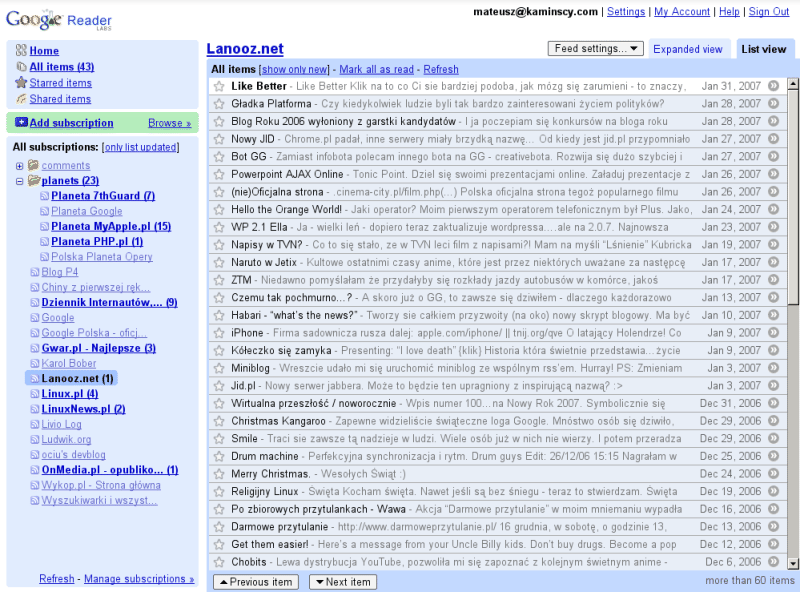
Task: Click the arrow icon on iPhone row
Action: coord(773,333)
